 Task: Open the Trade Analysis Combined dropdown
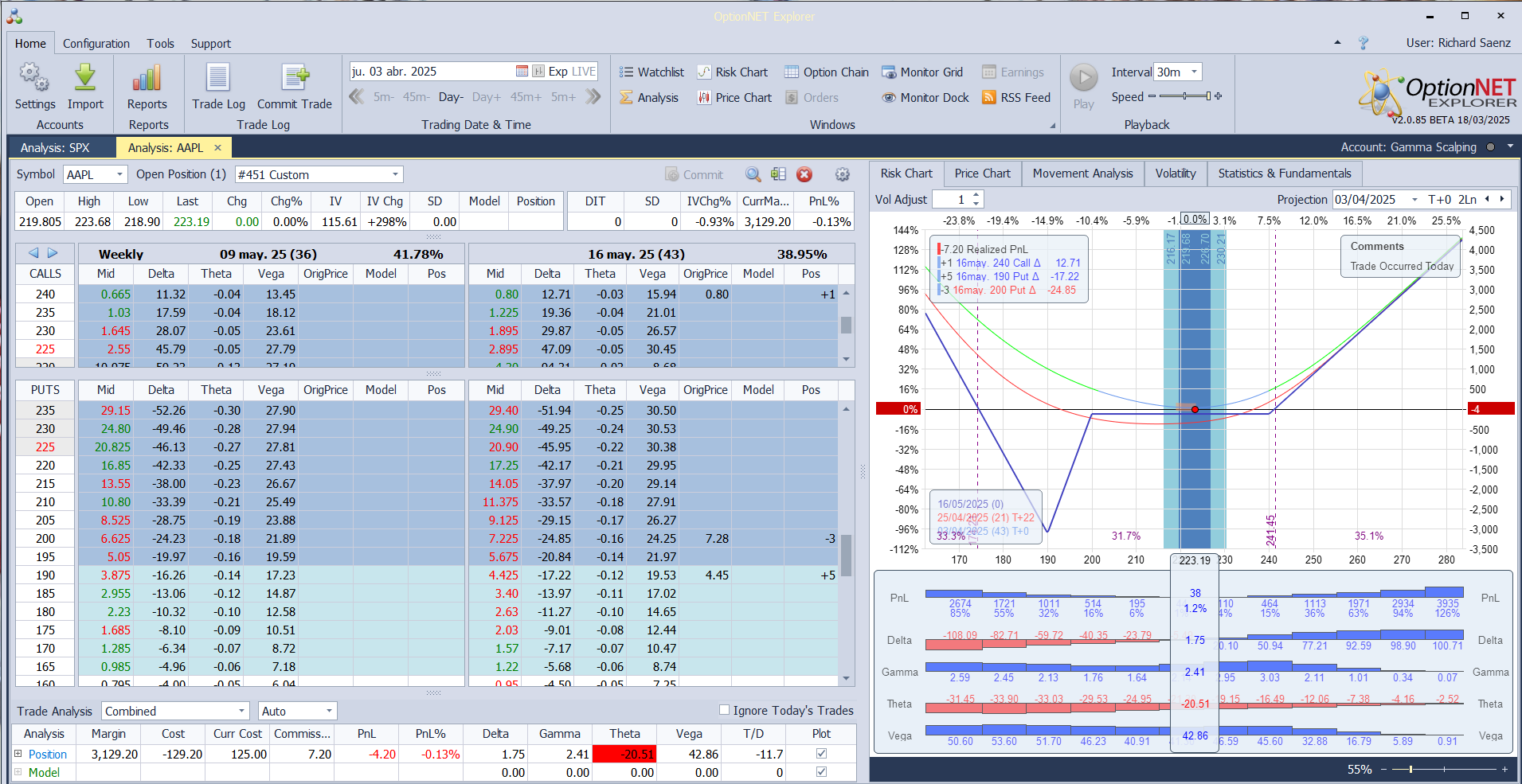[x=241, y=711]
